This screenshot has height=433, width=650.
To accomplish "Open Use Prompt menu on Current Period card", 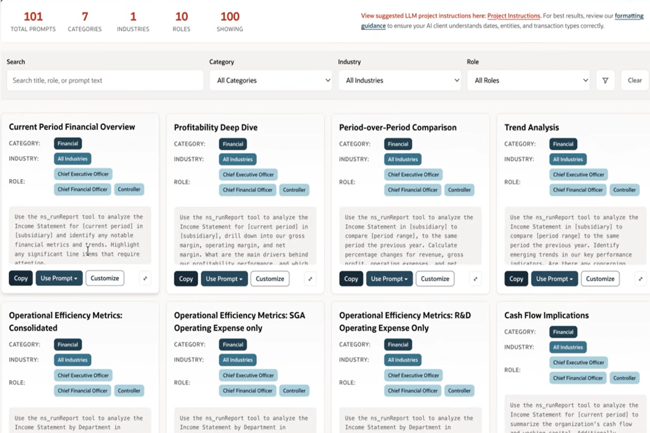I will coord(59,278).
